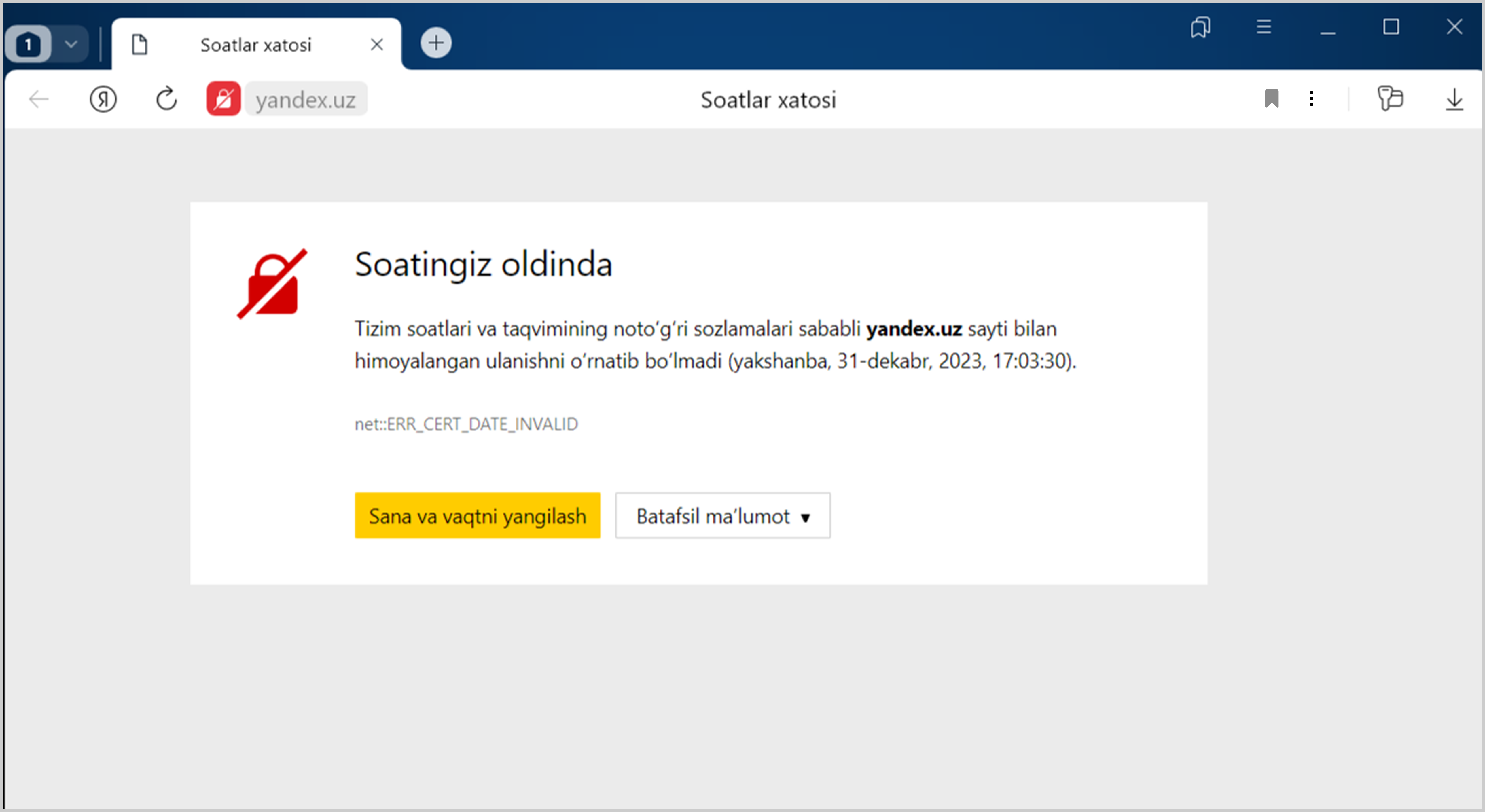Open the Yandex home page icon

(103, 99)
